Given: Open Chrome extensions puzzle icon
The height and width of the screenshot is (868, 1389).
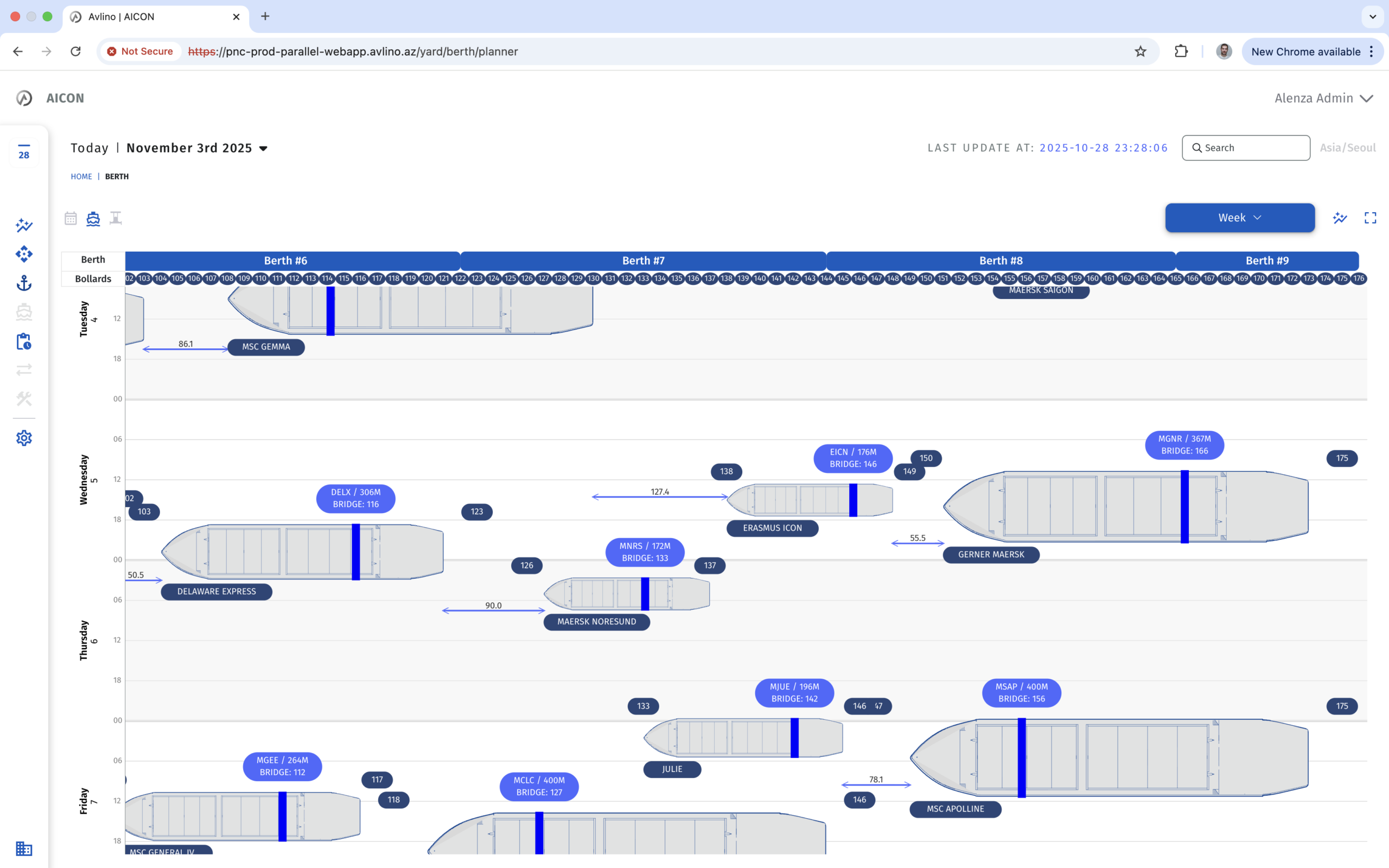Looking at the screenshot, I should pyautogui.click(x=1181, y=52).
